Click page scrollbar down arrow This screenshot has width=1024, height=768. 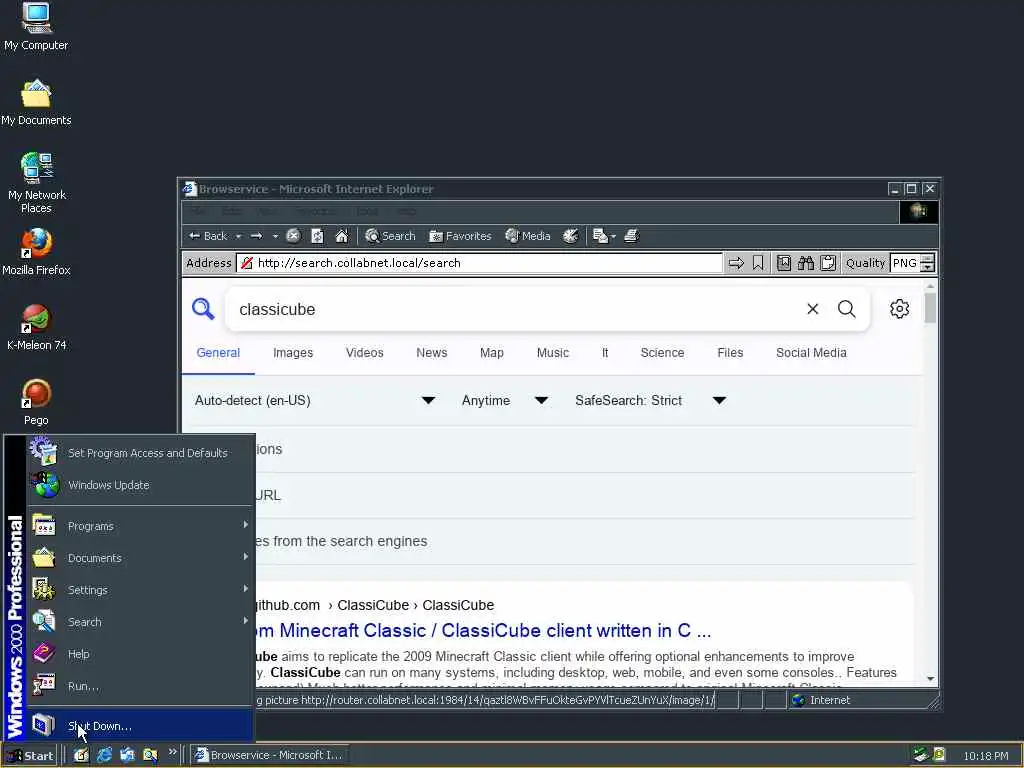click(931, 679)
